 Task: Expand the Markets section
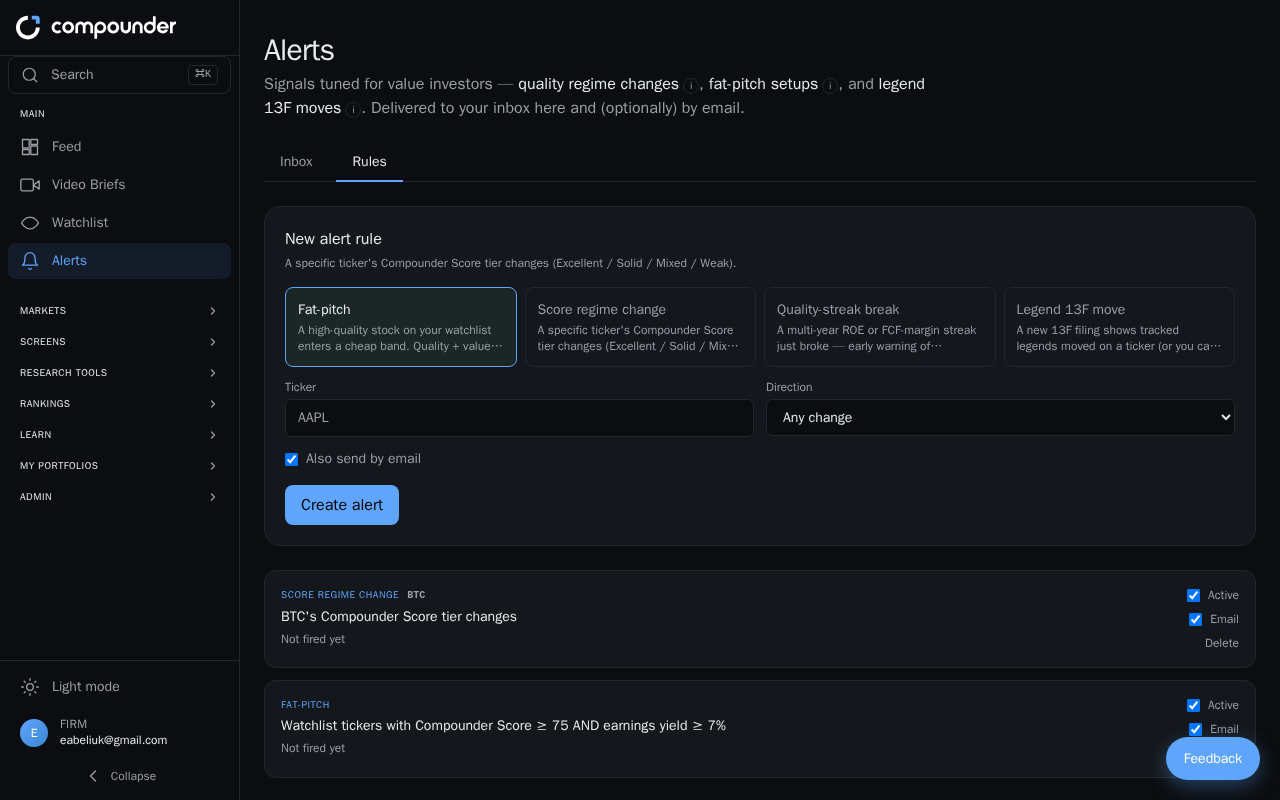119,311
